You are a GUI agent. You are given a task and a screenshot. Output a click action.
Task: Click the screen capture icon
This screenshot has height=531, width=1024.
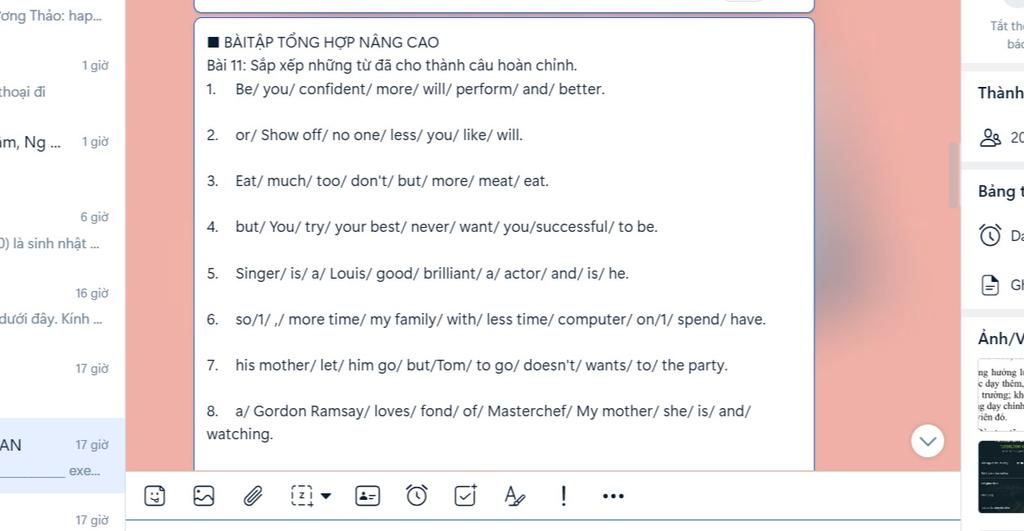point(302,496)
